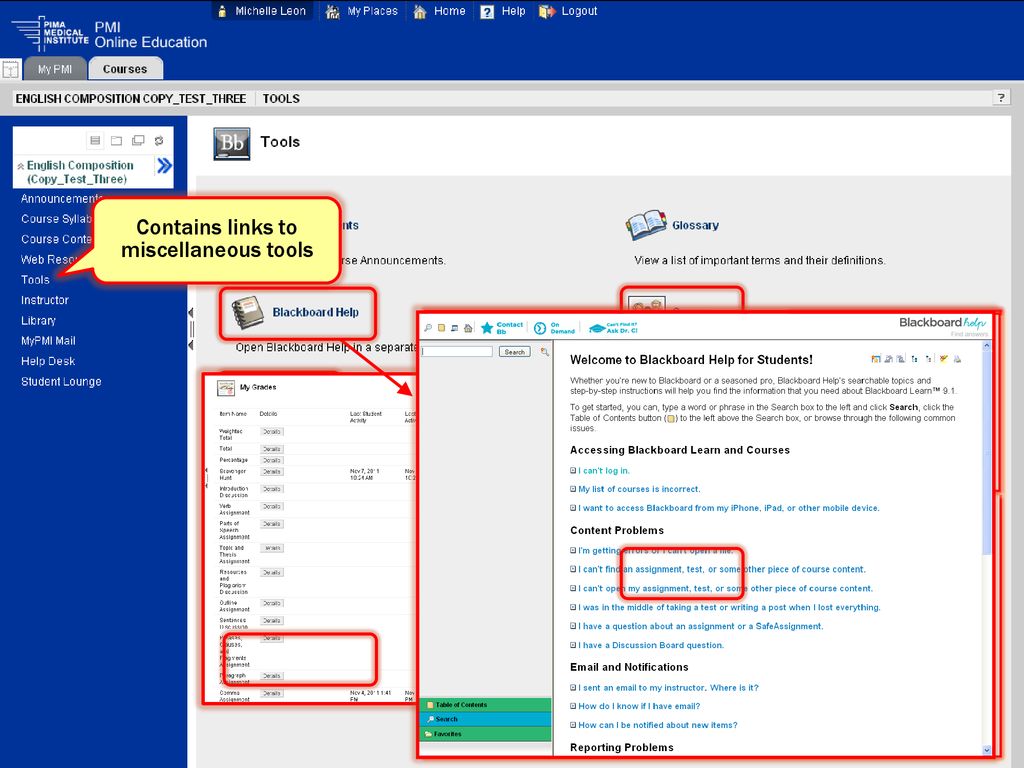Click the Glossary link
Screen dimensions: 1024x768
(x=696, y=225)
